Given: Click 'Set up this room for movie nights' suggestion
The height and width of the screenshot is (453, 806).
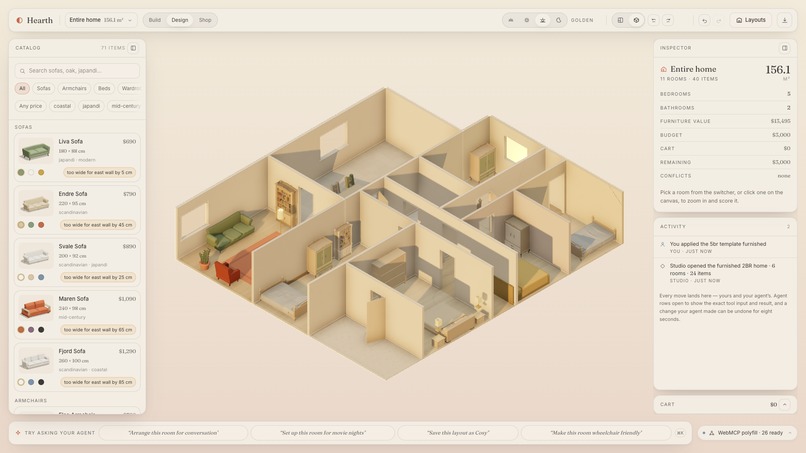Looking at the screenshot, I should (323, 433).
